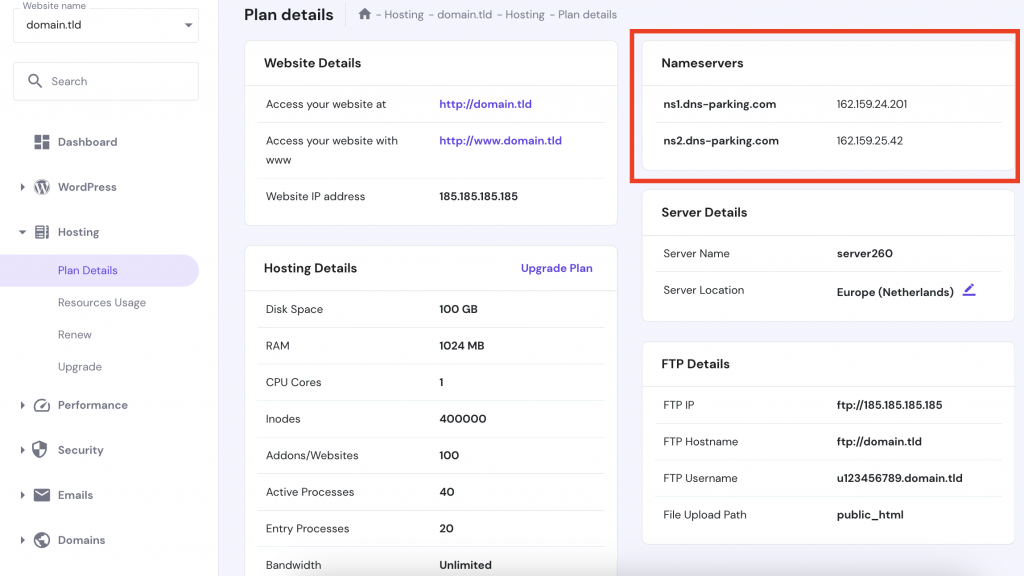
Task: Go to home via breadcrumb house icon
Action: click(365, 15)
